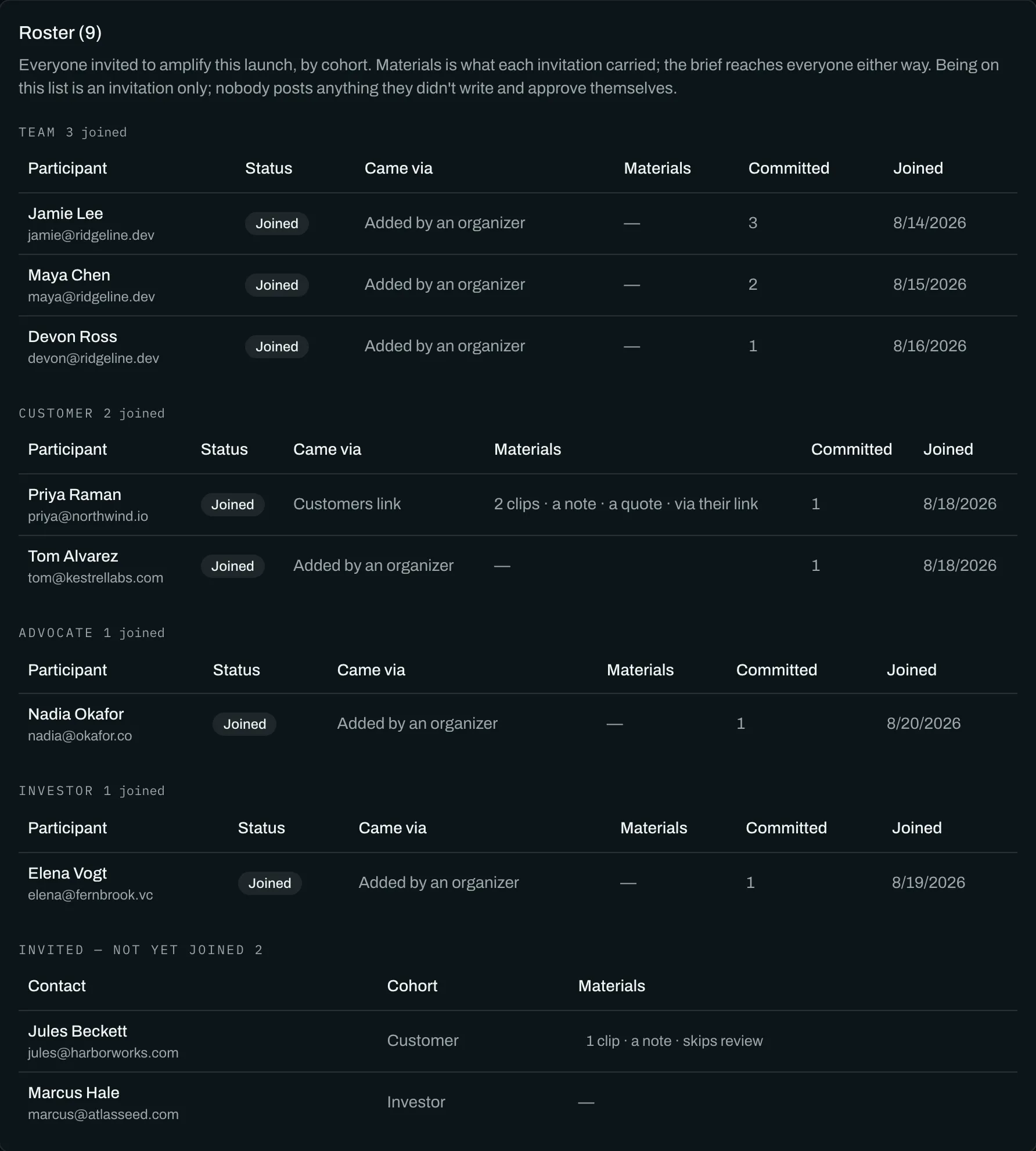Viewport: 1036px width, 1151px height.
Task: Click the Came via header in Advocate table
Action: [x=371, y=670]
